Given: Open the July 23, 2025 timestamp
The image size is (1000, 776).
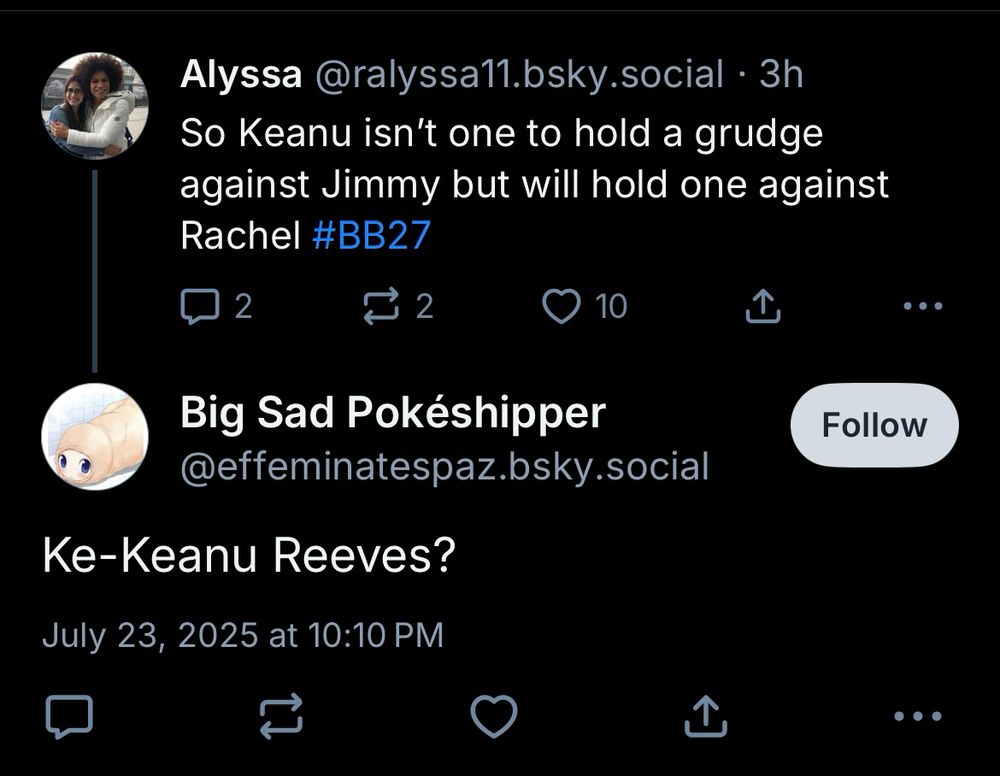Looking at the screenshot, I should coord(242,635).
